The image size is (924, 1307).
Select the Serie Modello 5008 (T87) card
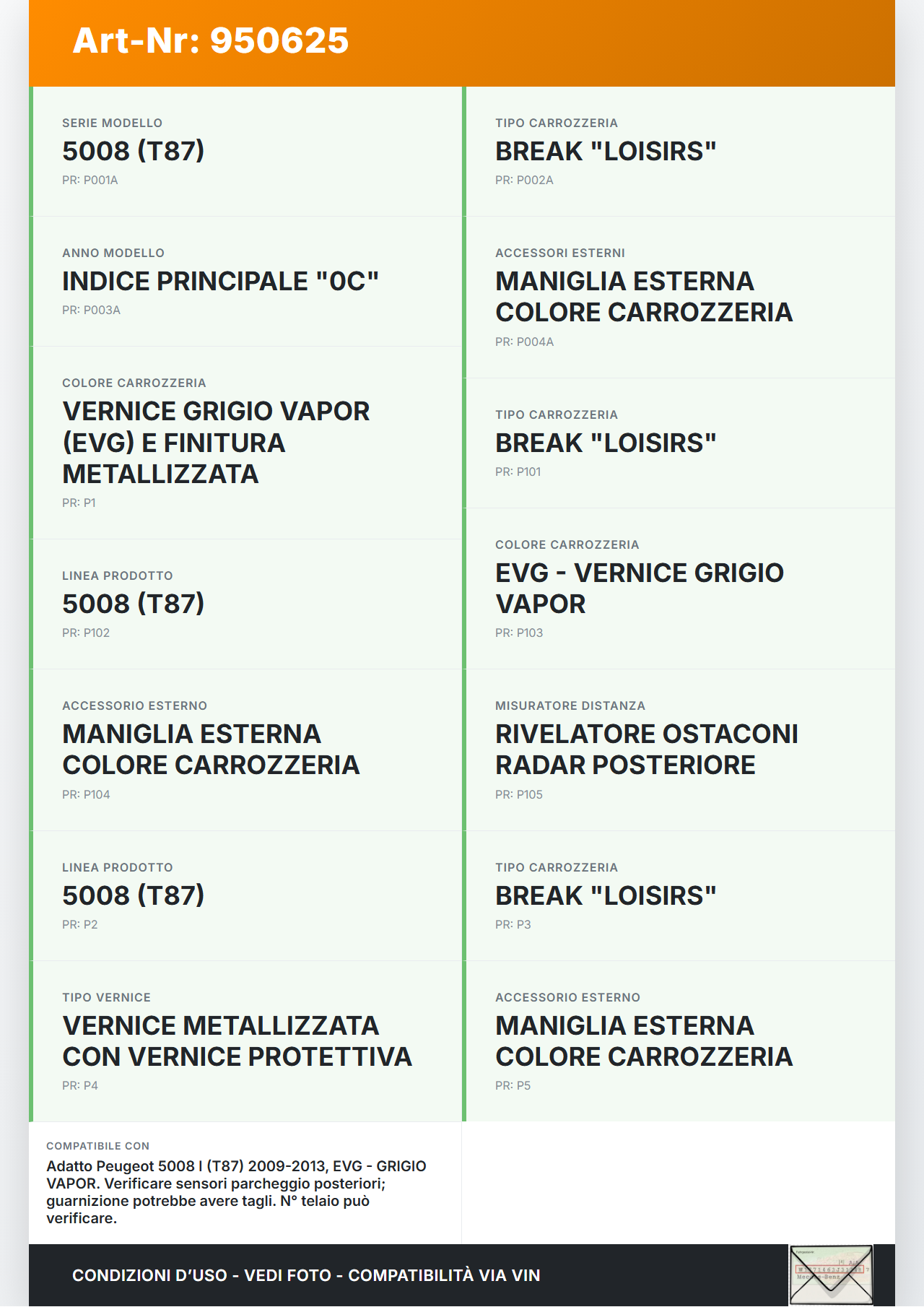tap(247, 152)
